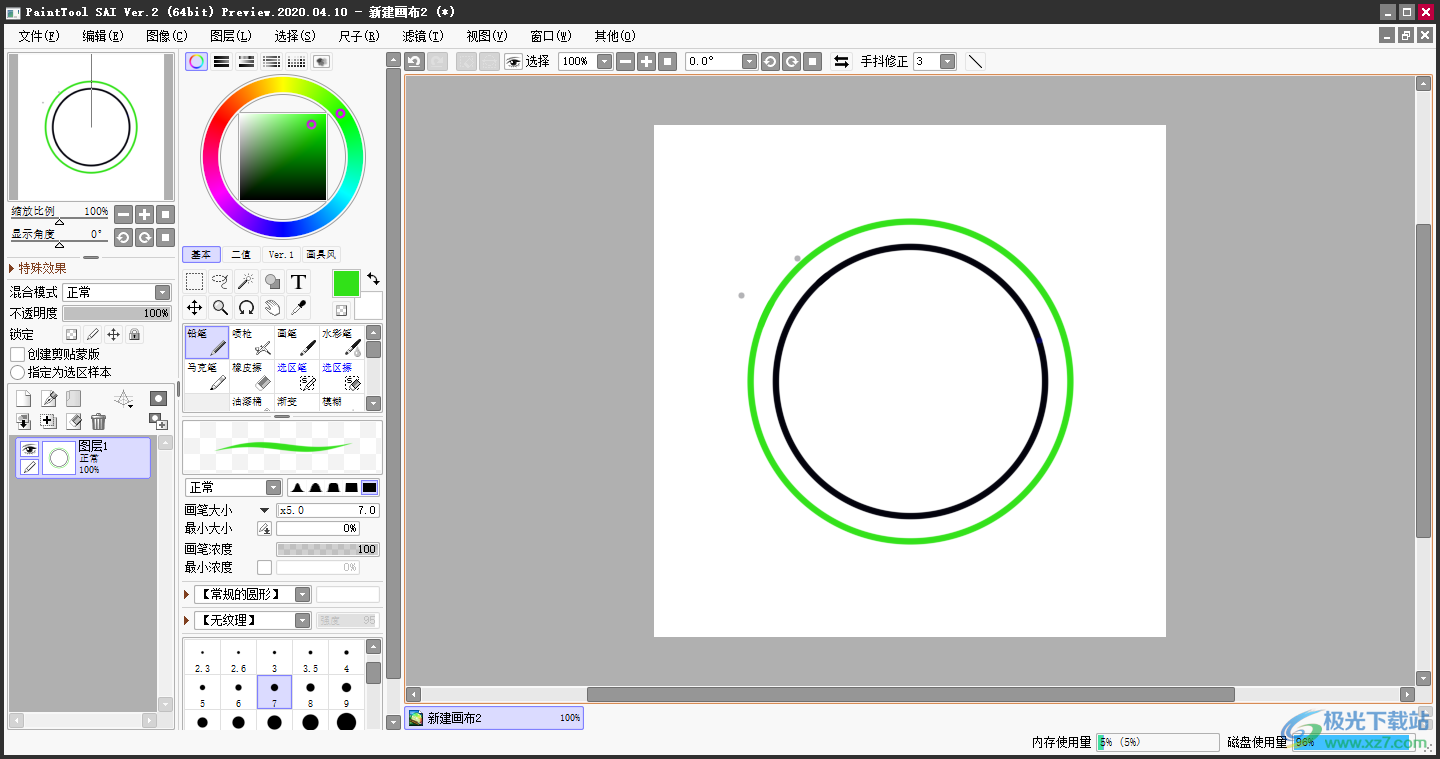
Task: Adjust the 不透明度 opacity slider
Action: coord(117,313)
